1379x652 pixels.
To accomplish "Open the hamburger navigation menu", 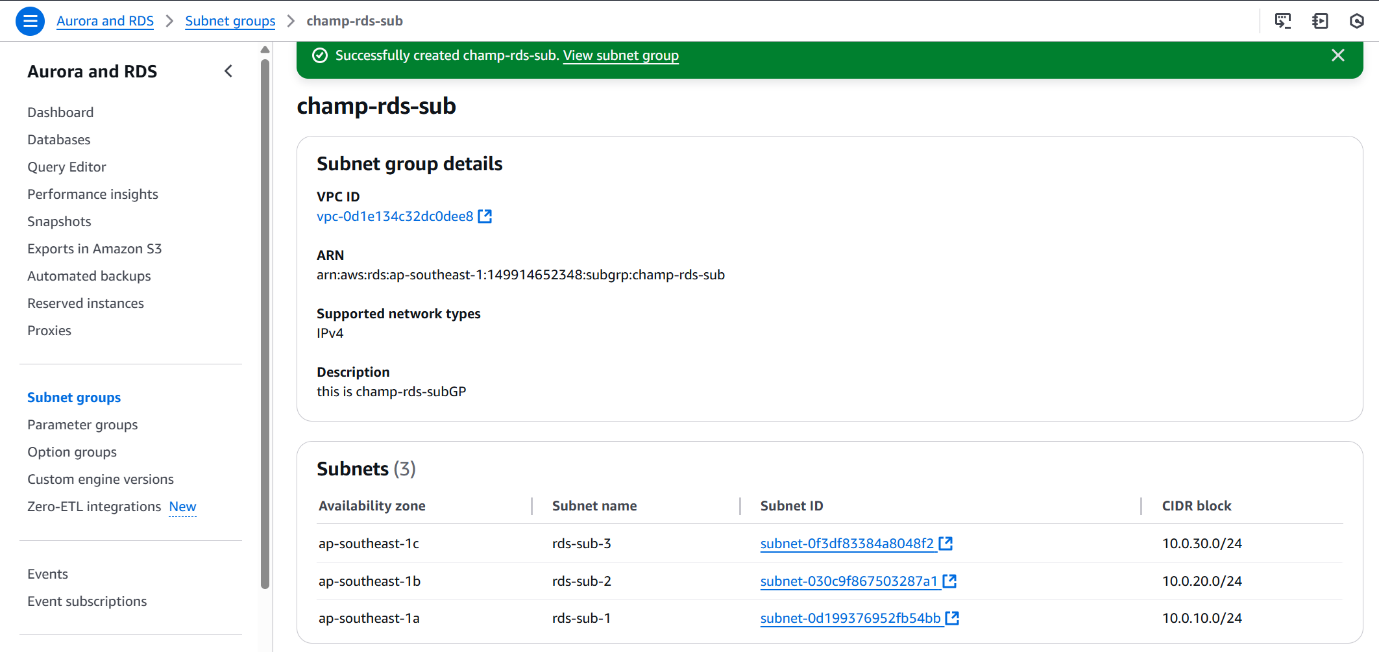I will pos(31,20).
